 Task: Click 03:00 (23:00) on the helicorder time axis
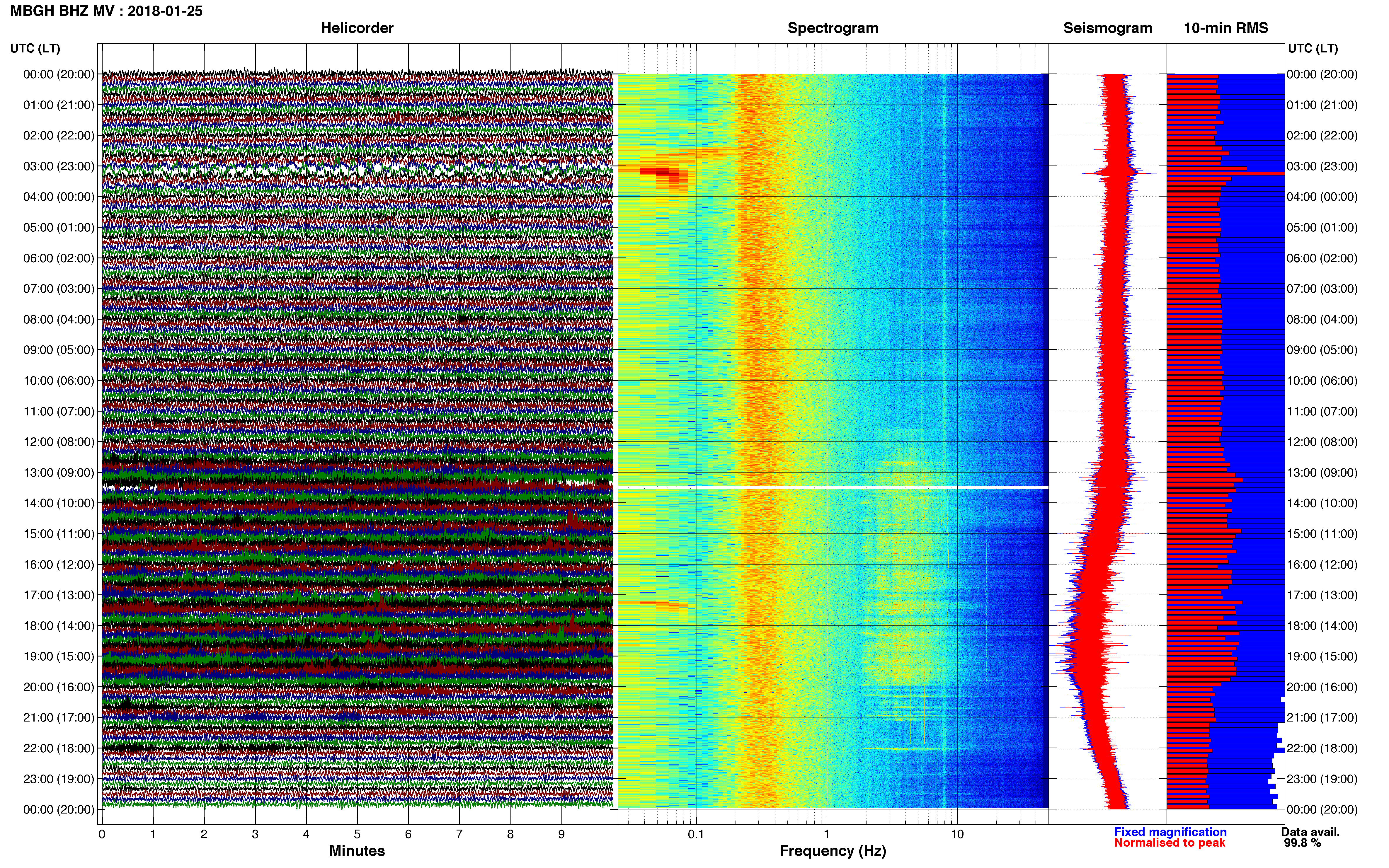click(59, 166)
